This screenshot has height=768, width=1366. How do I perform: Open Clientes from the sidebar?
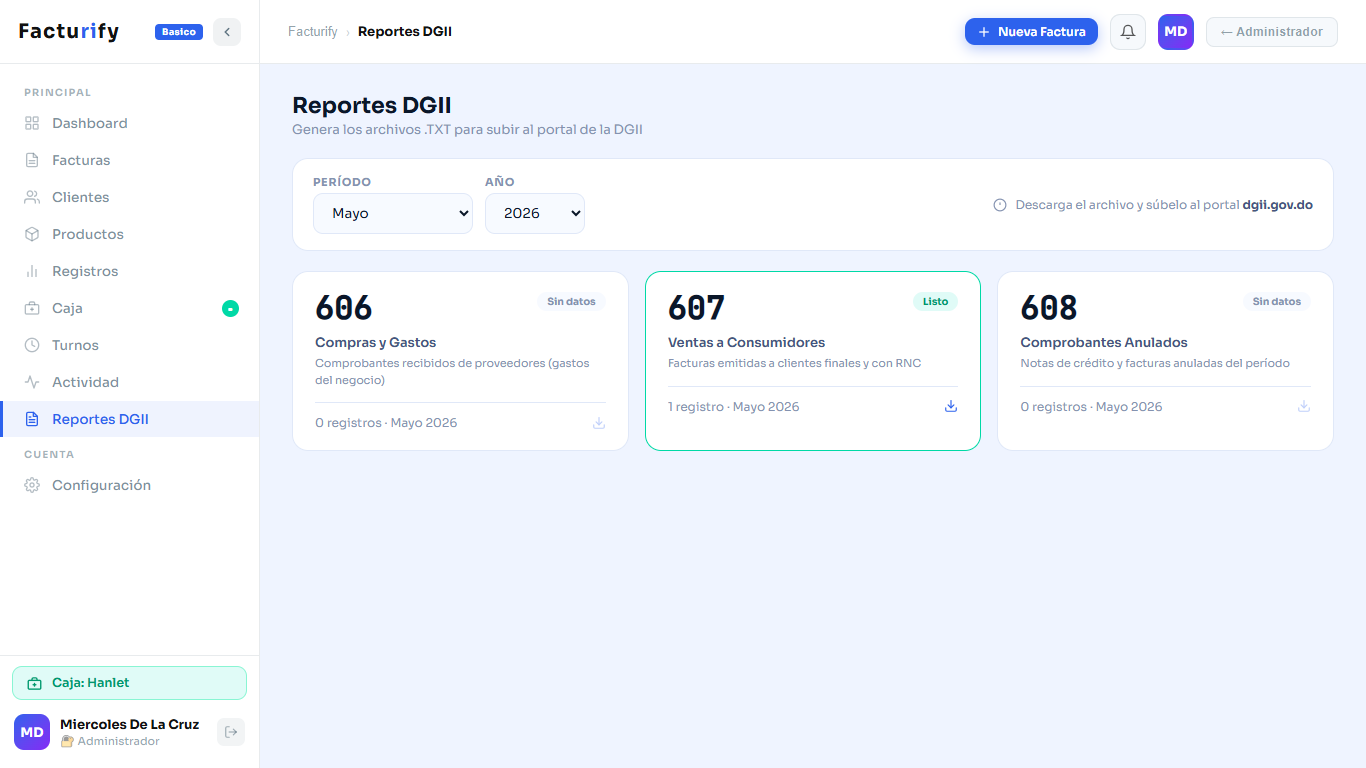point(130,197)
